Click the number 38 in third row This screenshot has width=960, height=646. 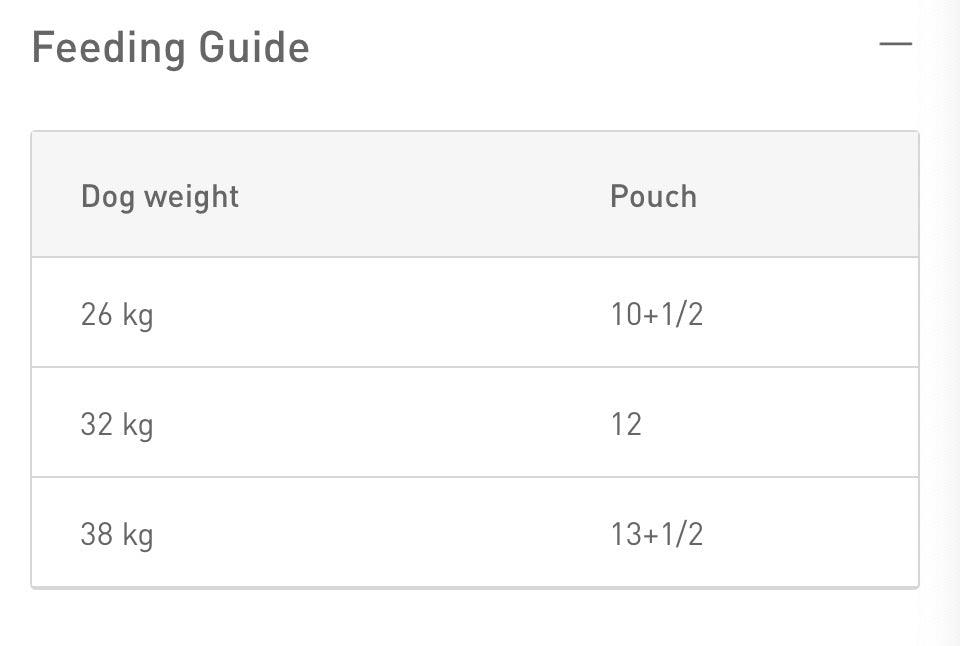pos(97,533)
